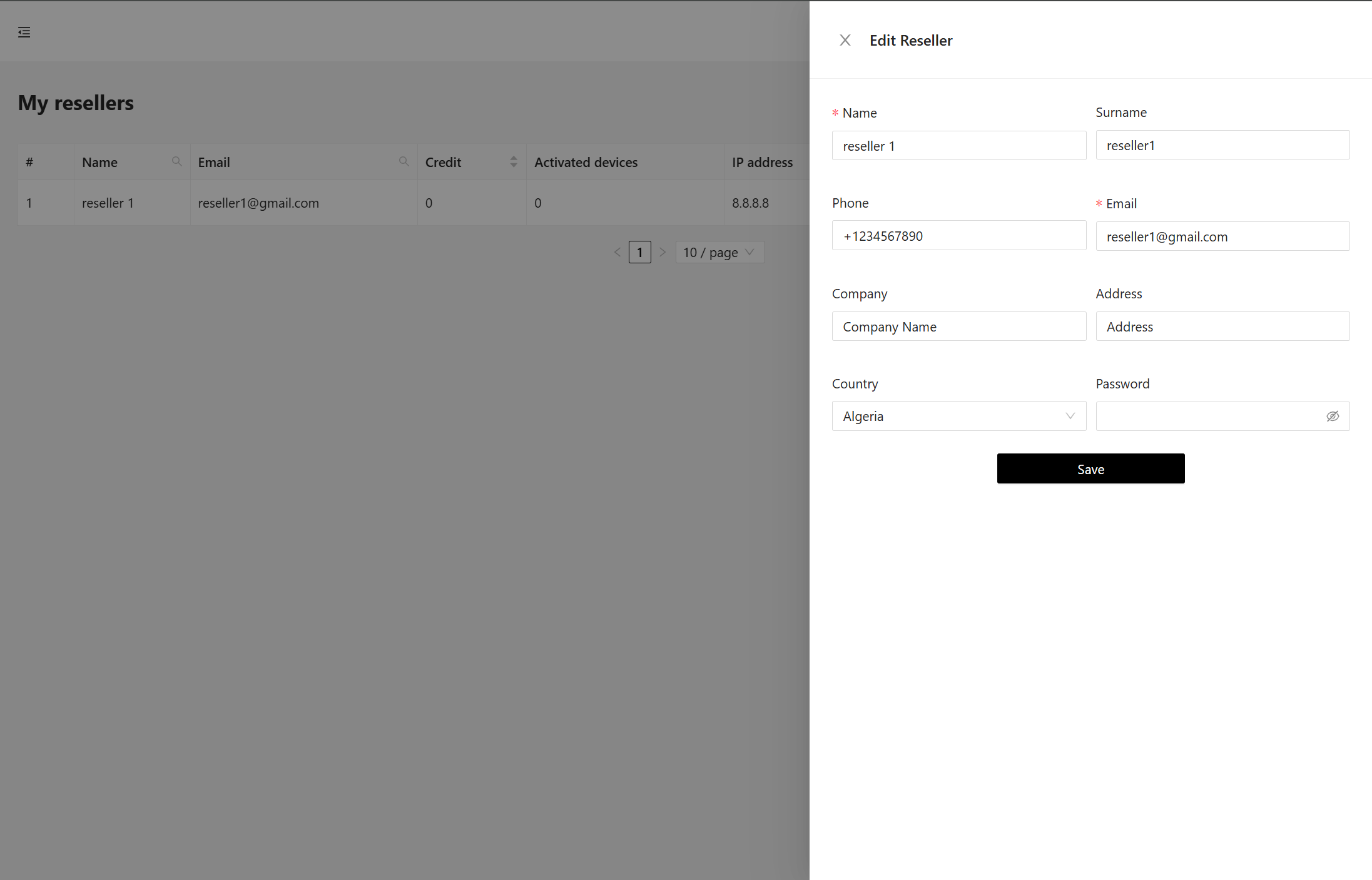The height and width of the screenshot is (880, 1372).
Task: Toggle password visibility eye icon
Action: (x=1333, y=417)
